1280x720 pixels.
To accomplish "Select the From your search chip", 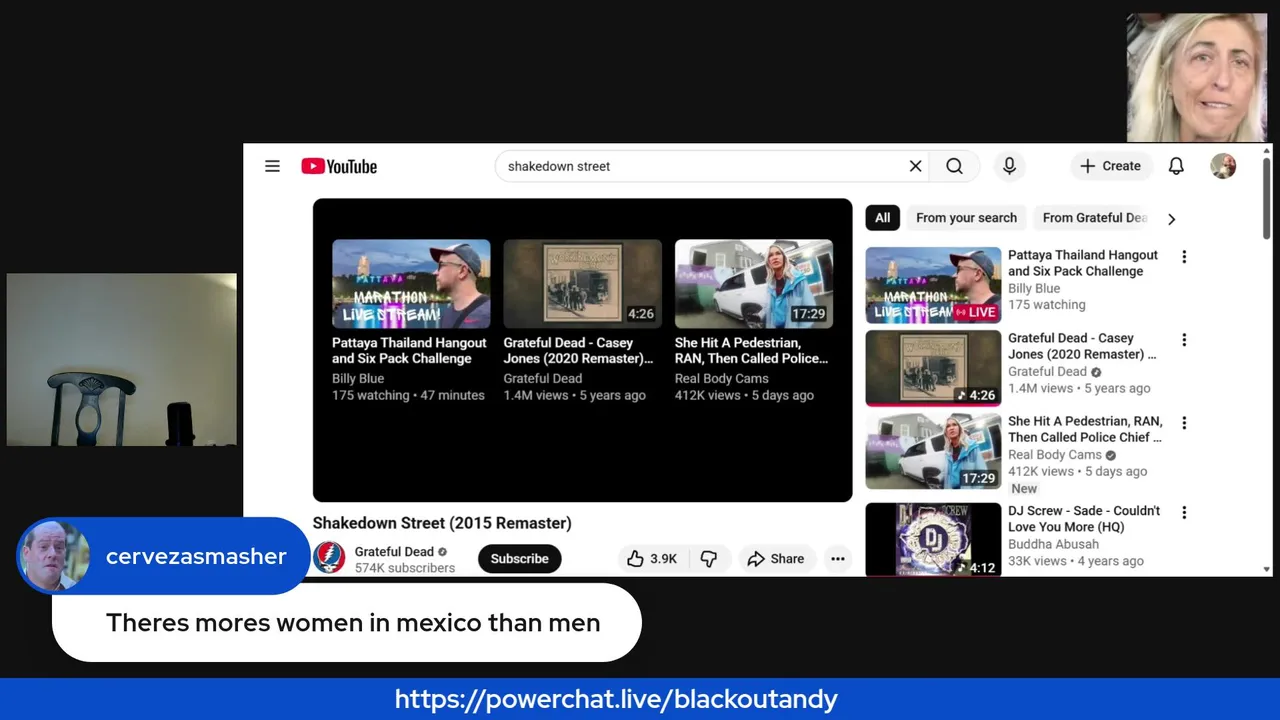I will click(x=966, y=218).
